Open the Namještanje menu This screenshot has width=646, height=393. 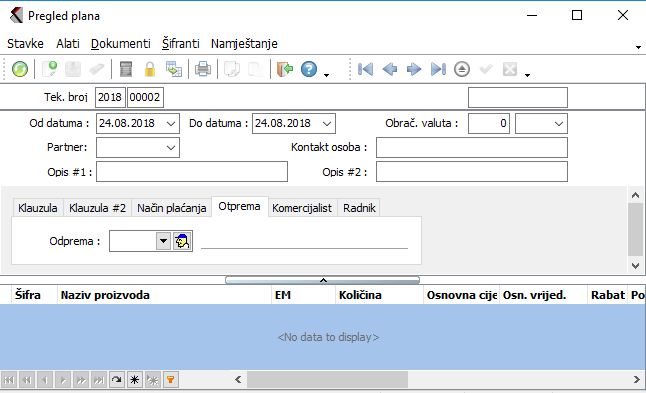(244, 43)
